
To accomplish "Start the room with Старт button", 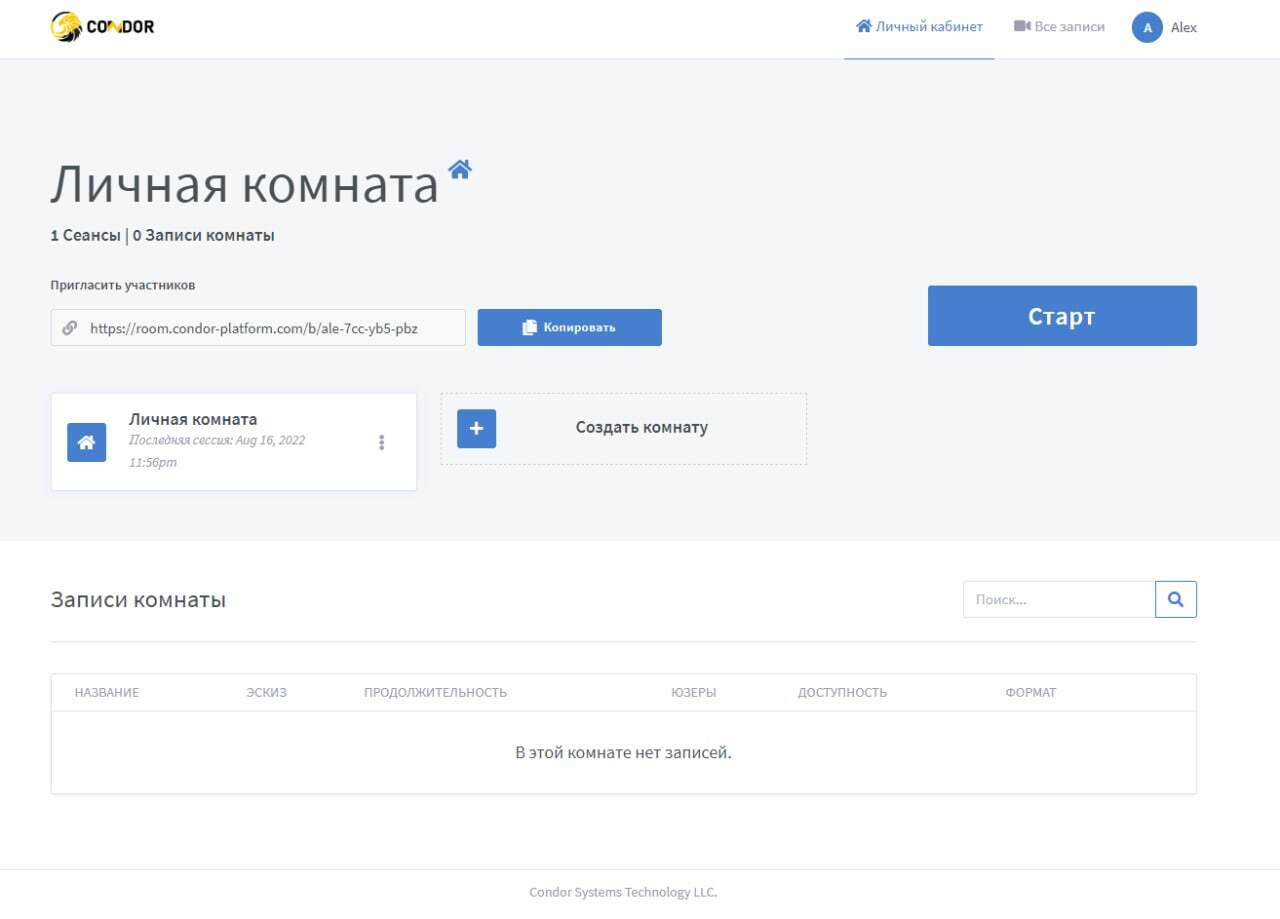I will [x=1062, y=316].
